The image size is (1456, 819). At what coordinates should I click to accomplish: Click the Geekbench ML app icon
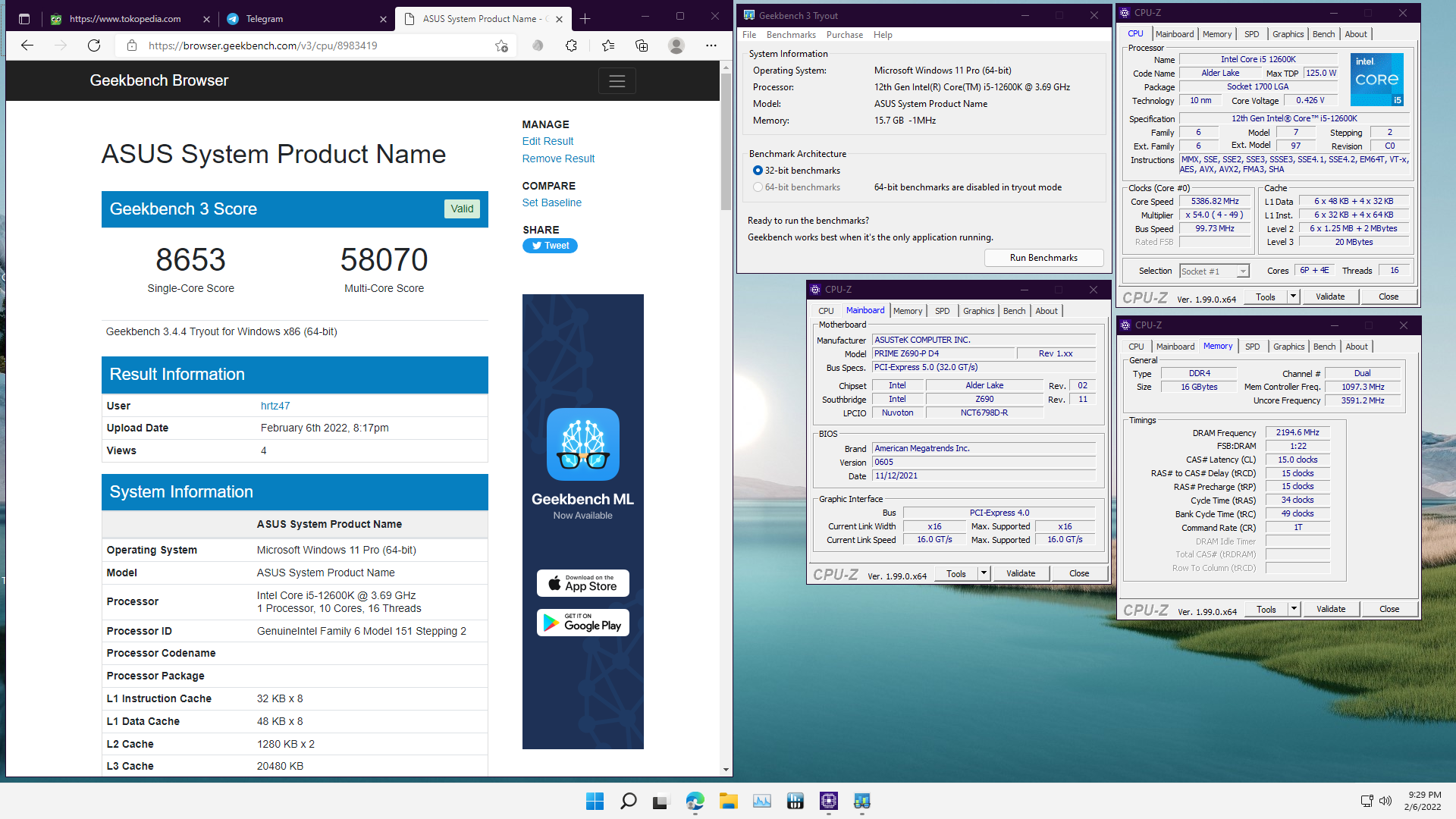tap(583, 444)
